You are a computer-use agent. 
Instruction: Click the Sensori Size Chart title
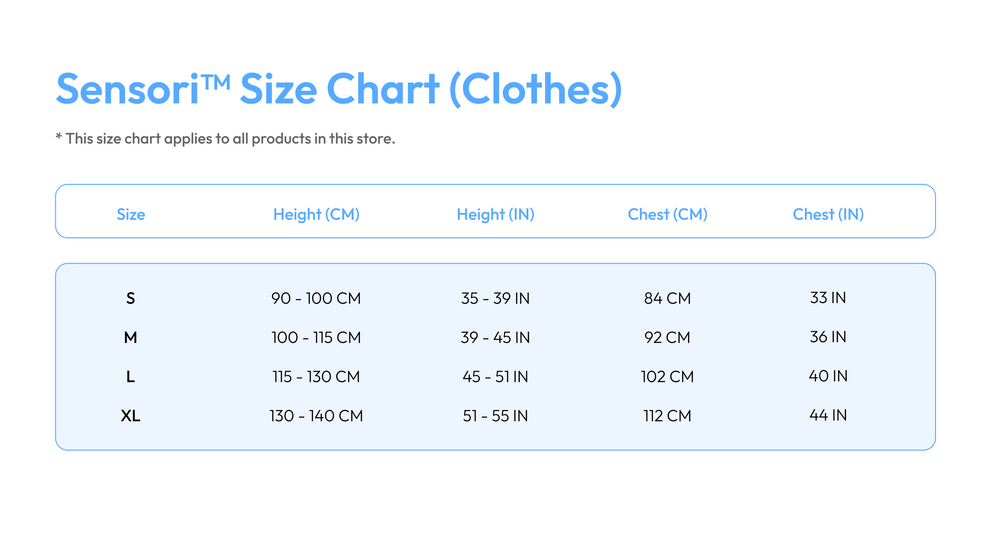(339, 89)
